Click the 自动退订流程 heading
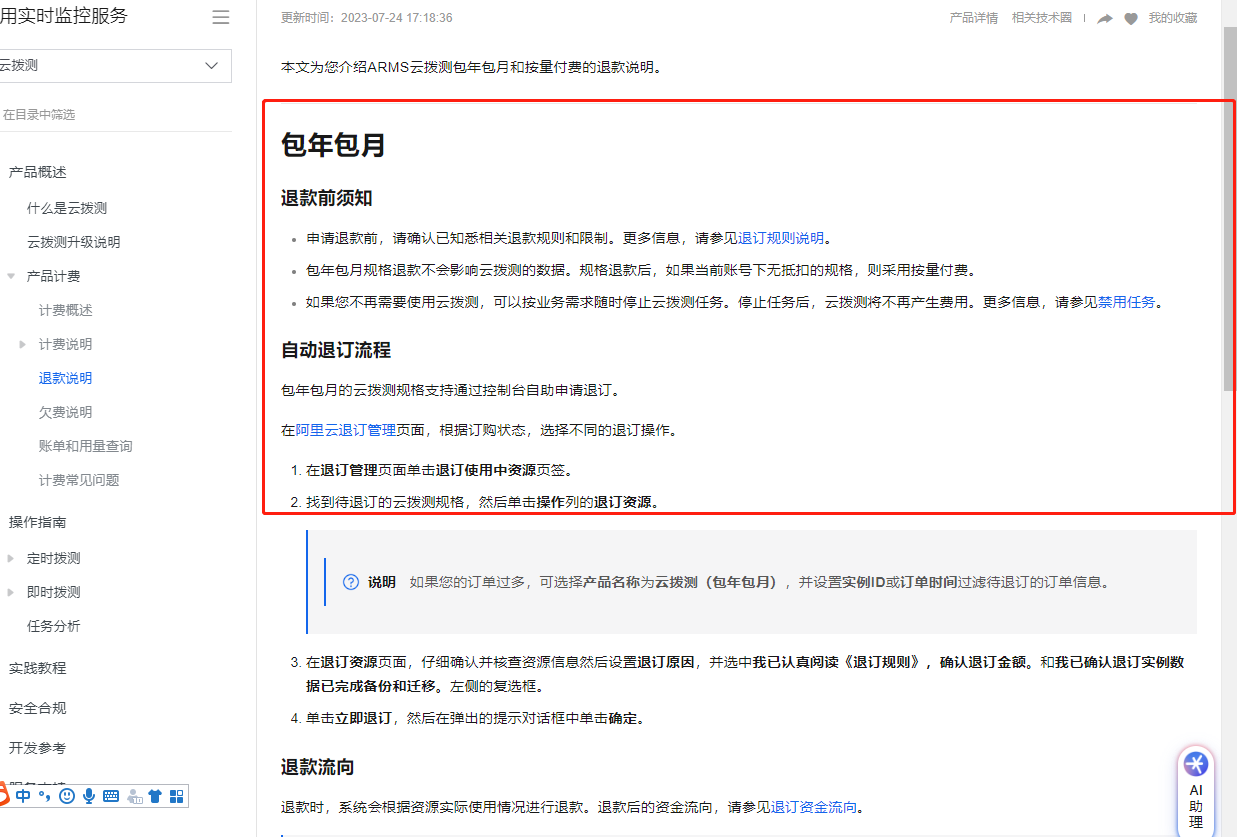The image size is (1237, 837). click(336, 350)
